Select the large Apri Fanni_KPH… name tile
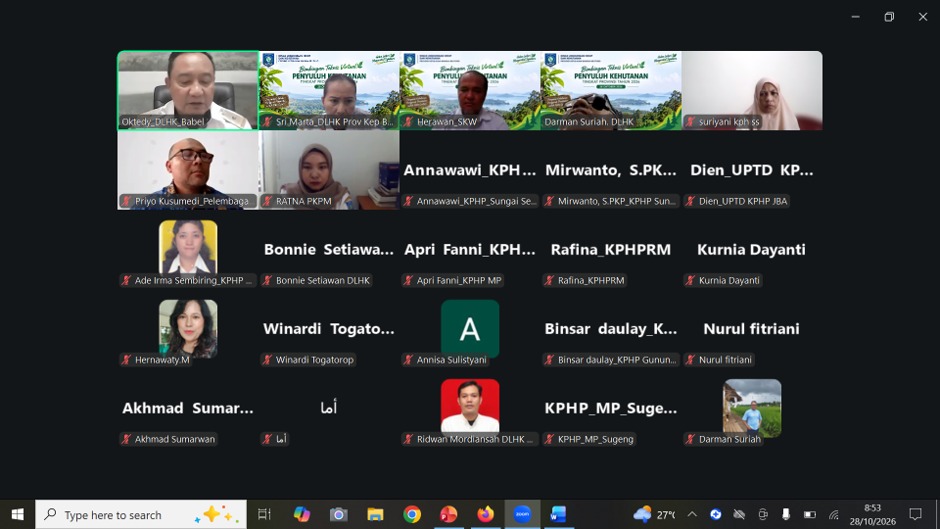 tap(469, 250)
